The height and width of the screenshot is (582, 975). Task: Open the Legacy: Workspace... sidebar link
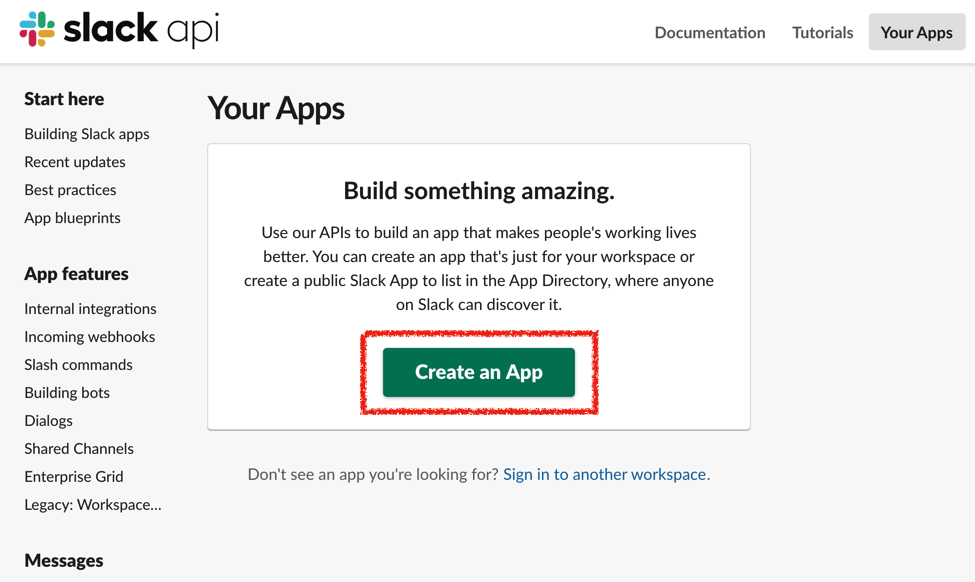(x=93, y=504)
